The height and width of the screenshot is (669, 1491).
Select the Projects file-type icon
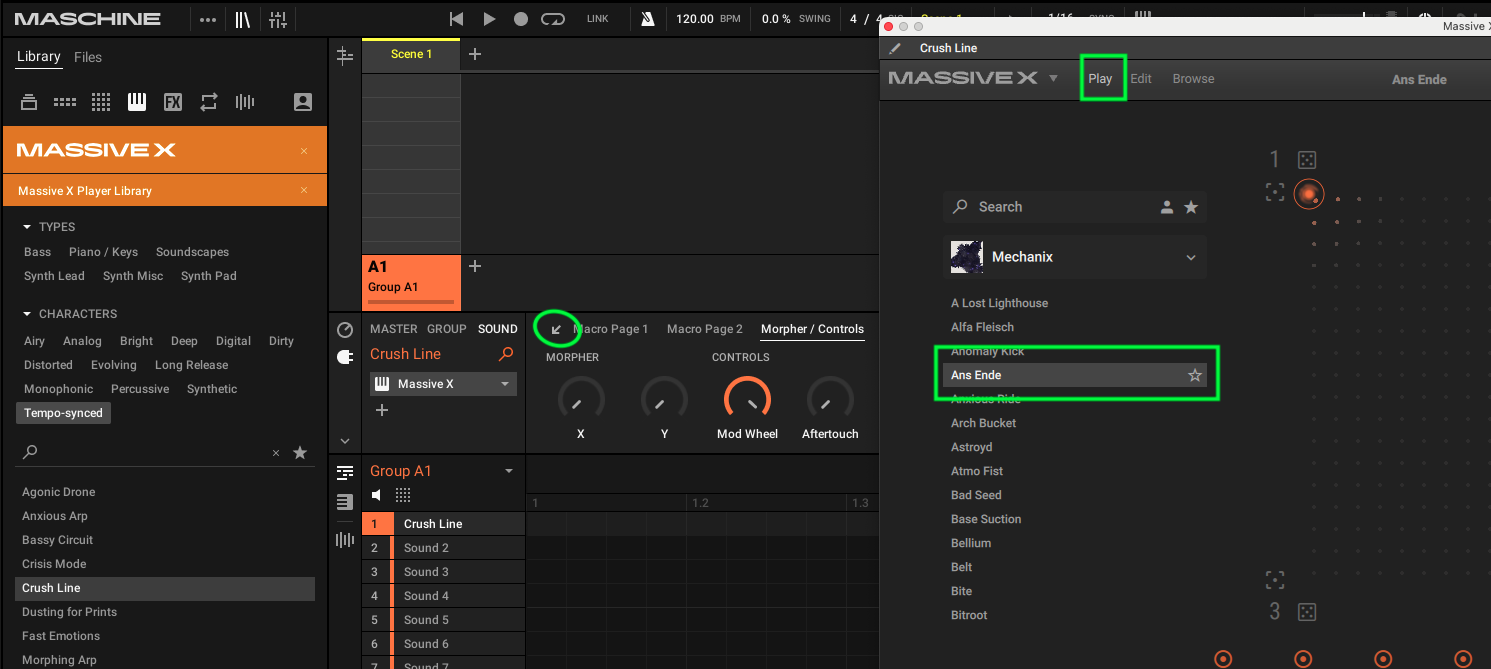[29, 102]
